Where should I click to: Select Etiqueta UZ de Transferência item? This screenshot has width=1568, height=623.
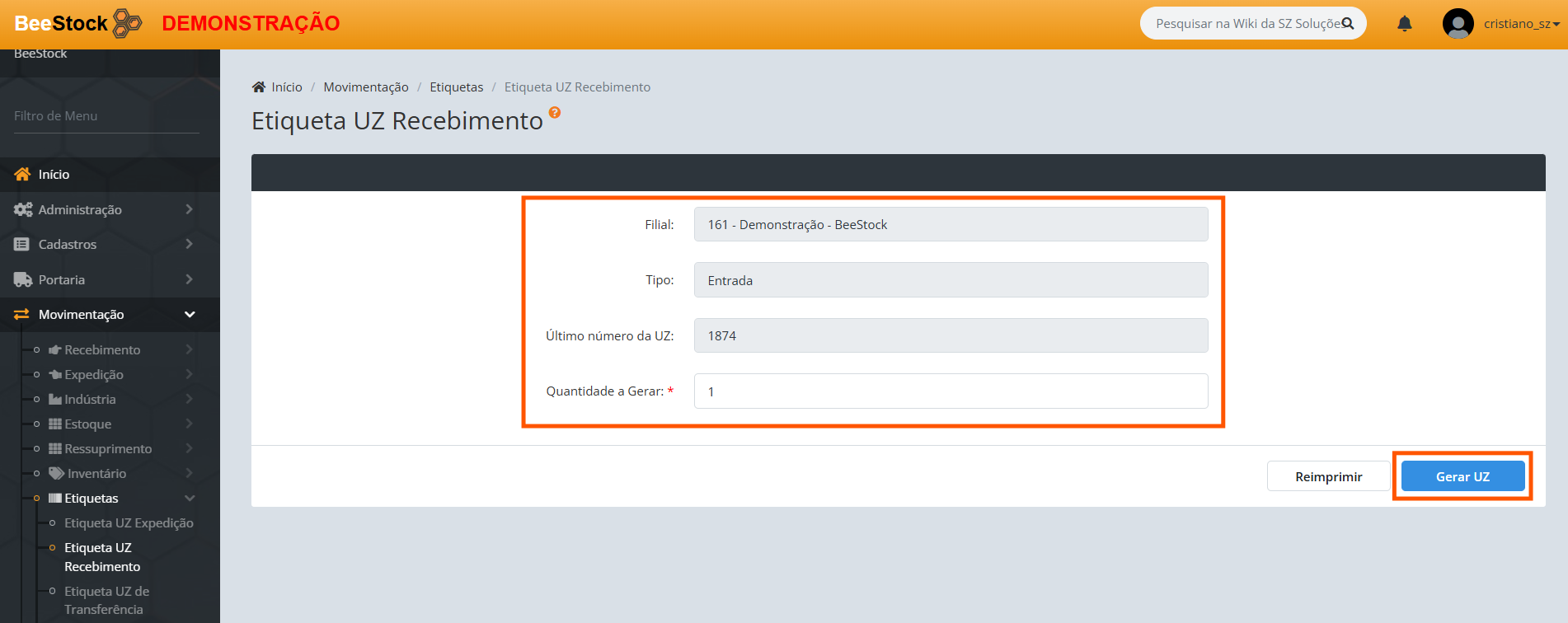106,600
